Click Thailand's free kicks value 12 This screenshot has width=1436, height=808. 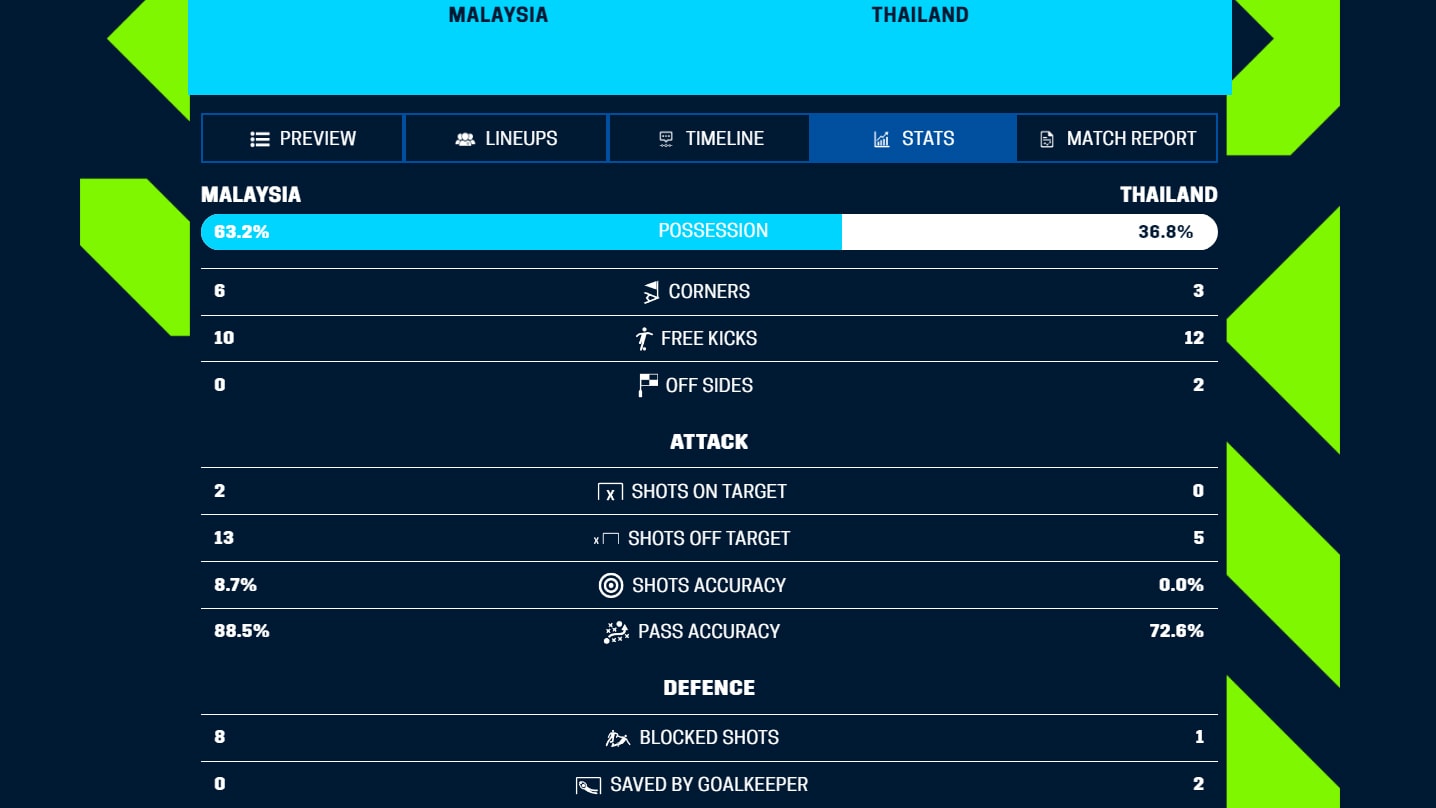(1194, 338)
